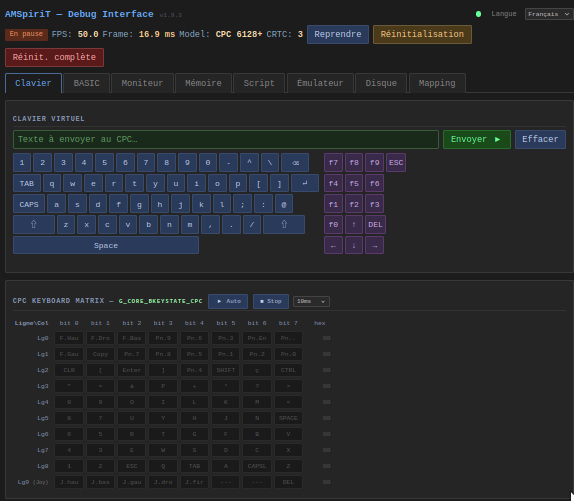Click the f7 function key
The width and height of the screenshot is (574, 501).
tap(333, 162)
